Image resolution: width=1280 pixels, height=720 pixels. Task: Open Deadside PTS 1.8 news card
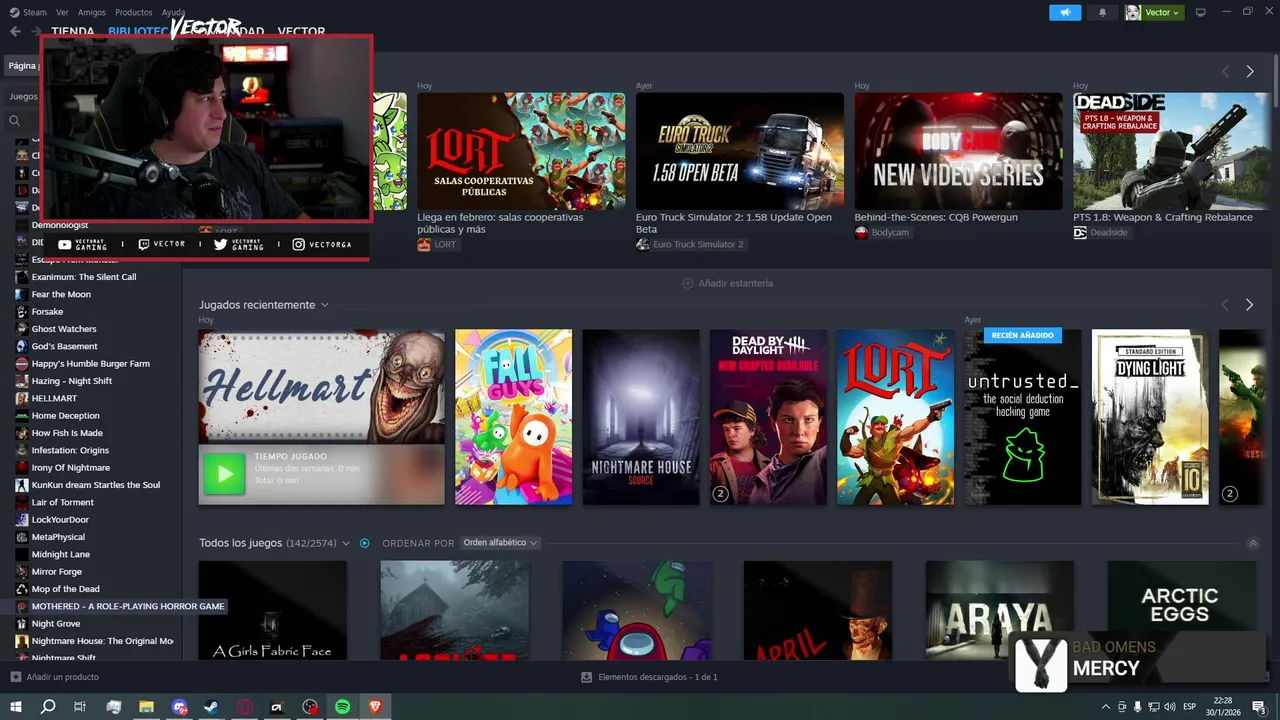point(1171,151)
